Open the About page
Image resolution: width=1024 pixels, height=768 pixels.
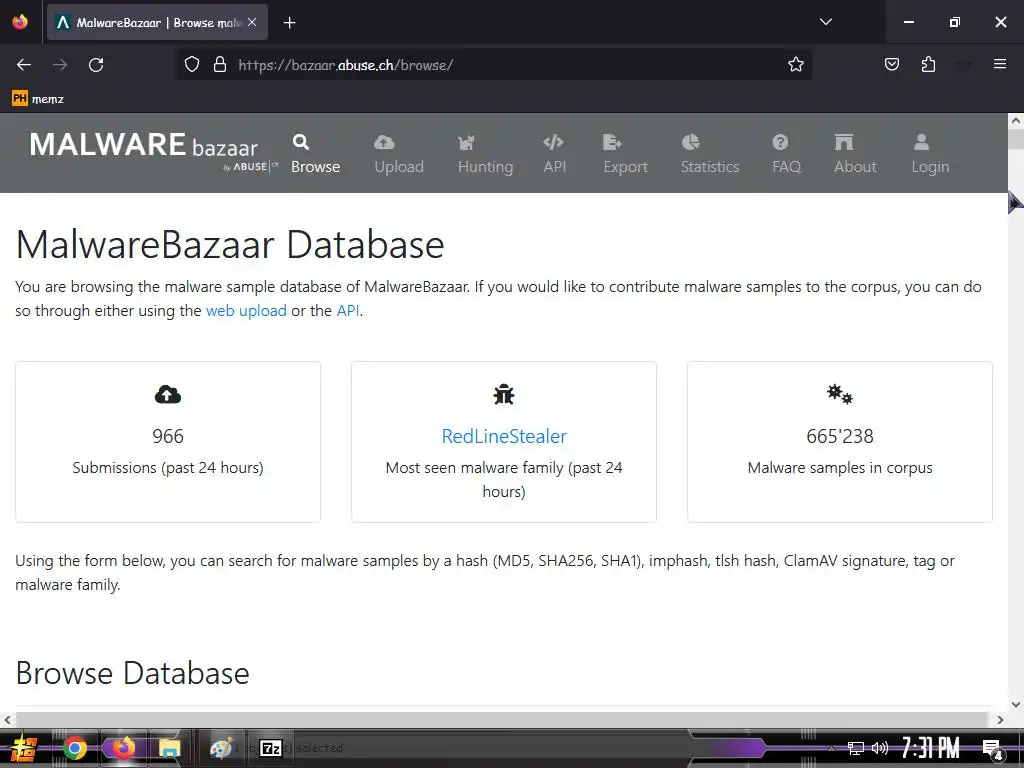click(855, 154)
